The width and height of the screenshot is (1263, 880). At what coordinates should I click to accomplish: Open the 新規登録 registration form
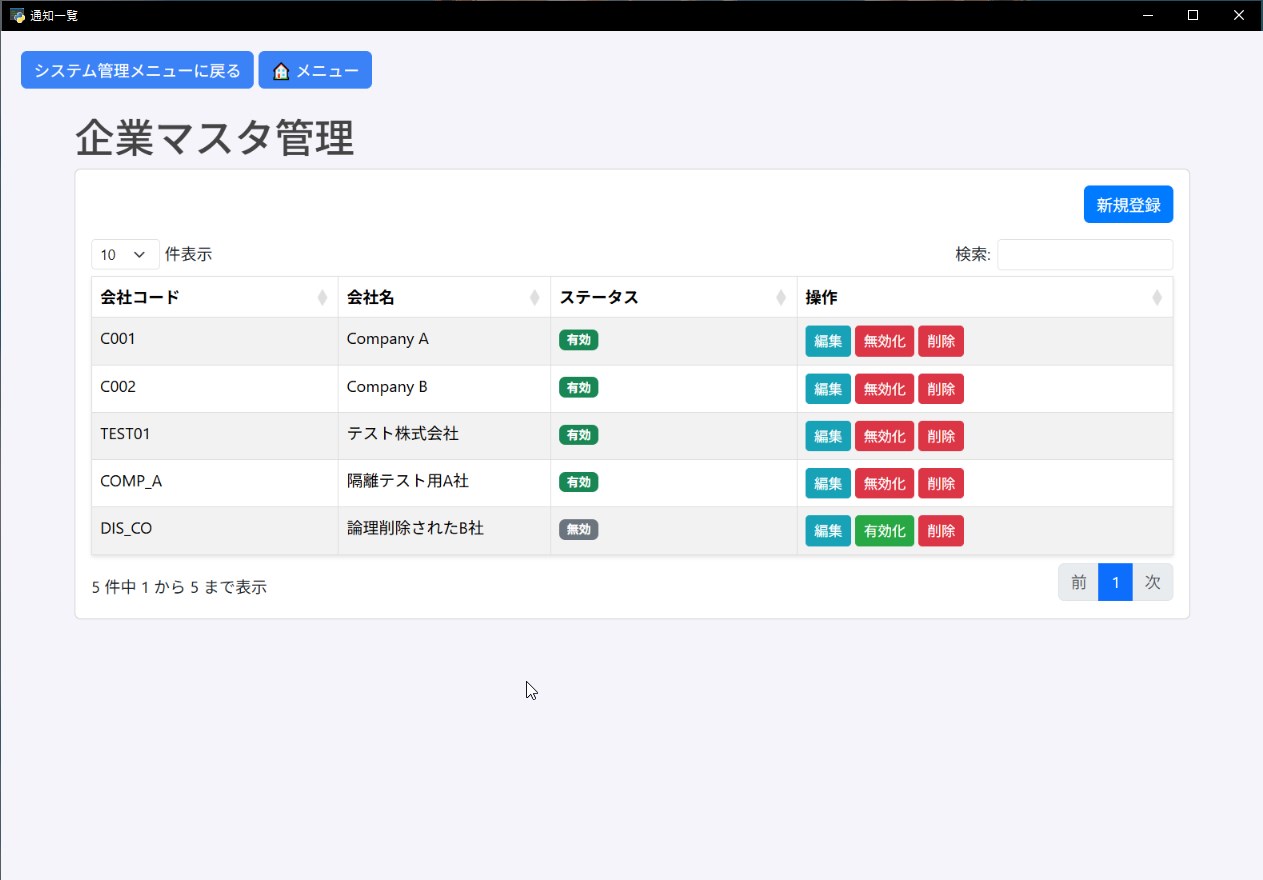(x=1128, y=204)
